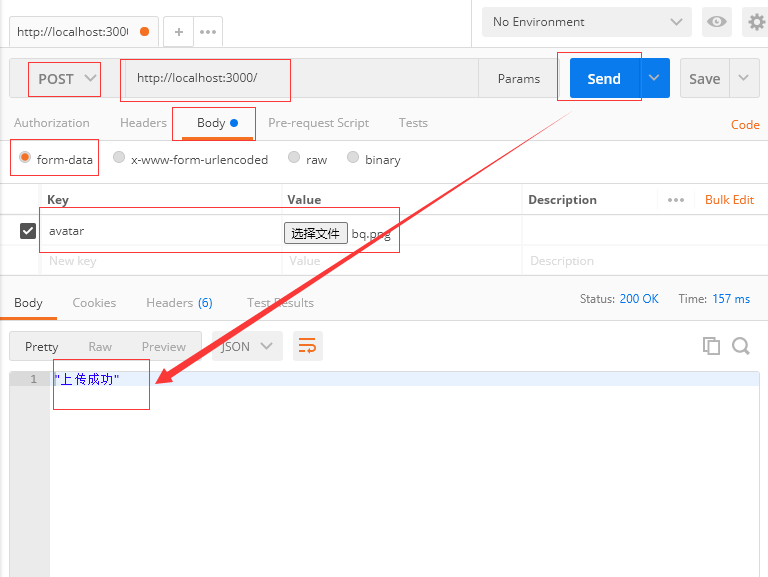Open the request Body tab
This screenshot has width=768, height=577.
(217, 123)
